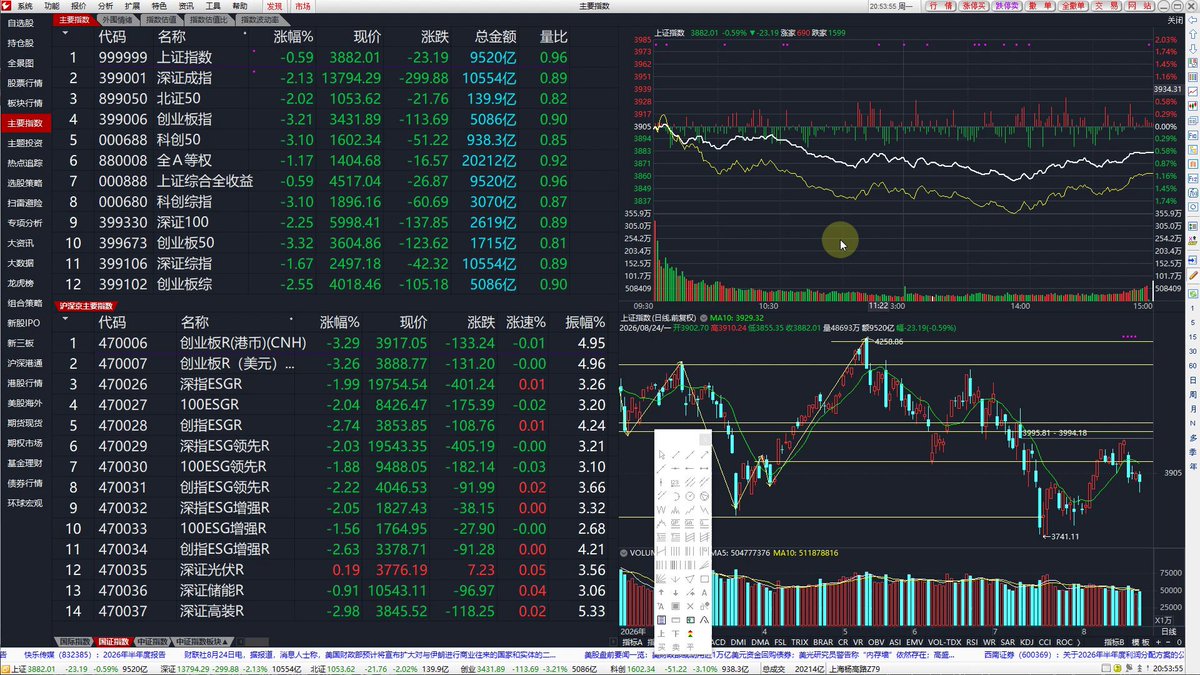
Task: Open the 资讯 menu
Action: pos(186,6)
